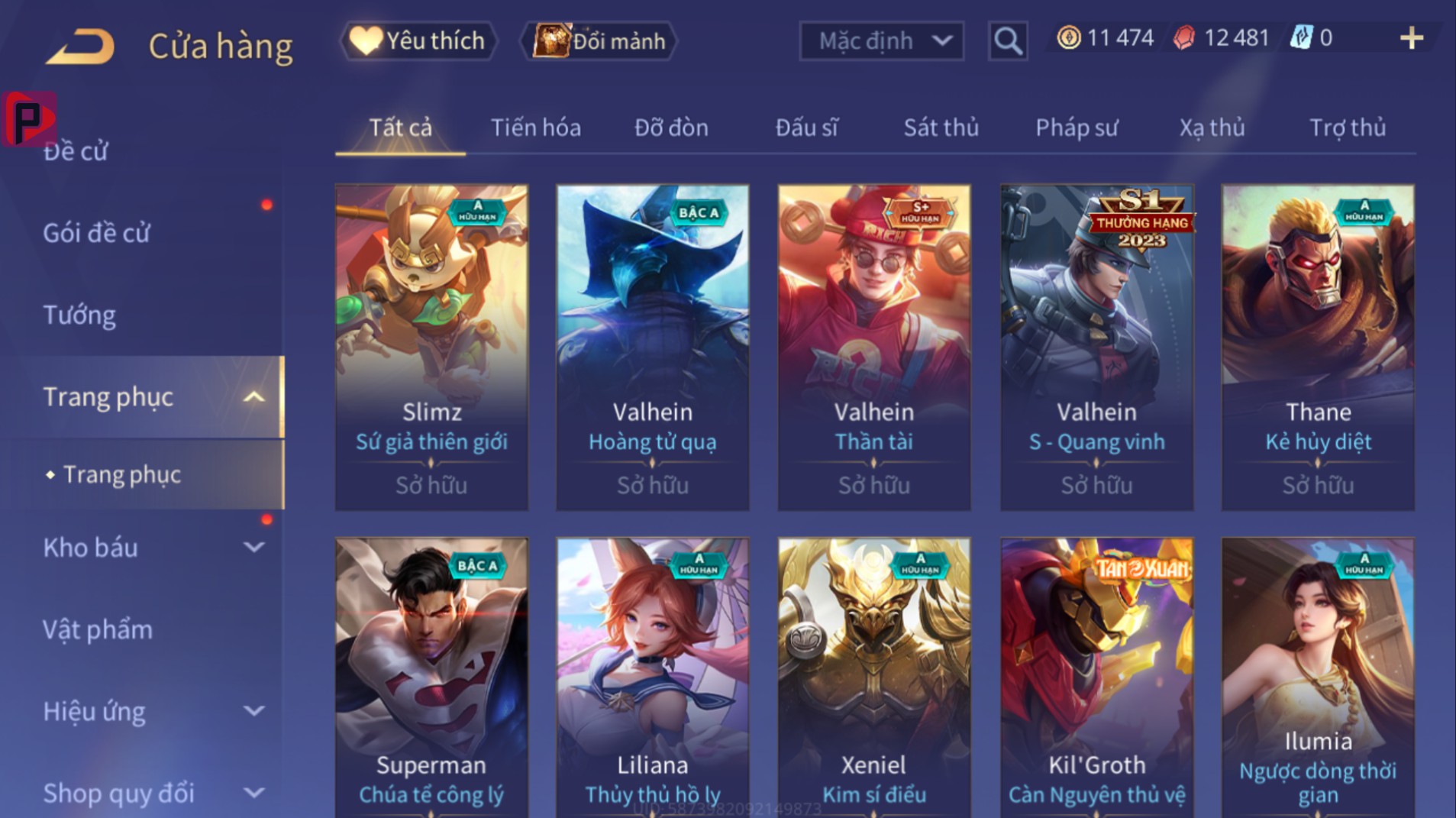
Task: Select Tiến hóa filter tab
Action: click(x=535, y=128)
